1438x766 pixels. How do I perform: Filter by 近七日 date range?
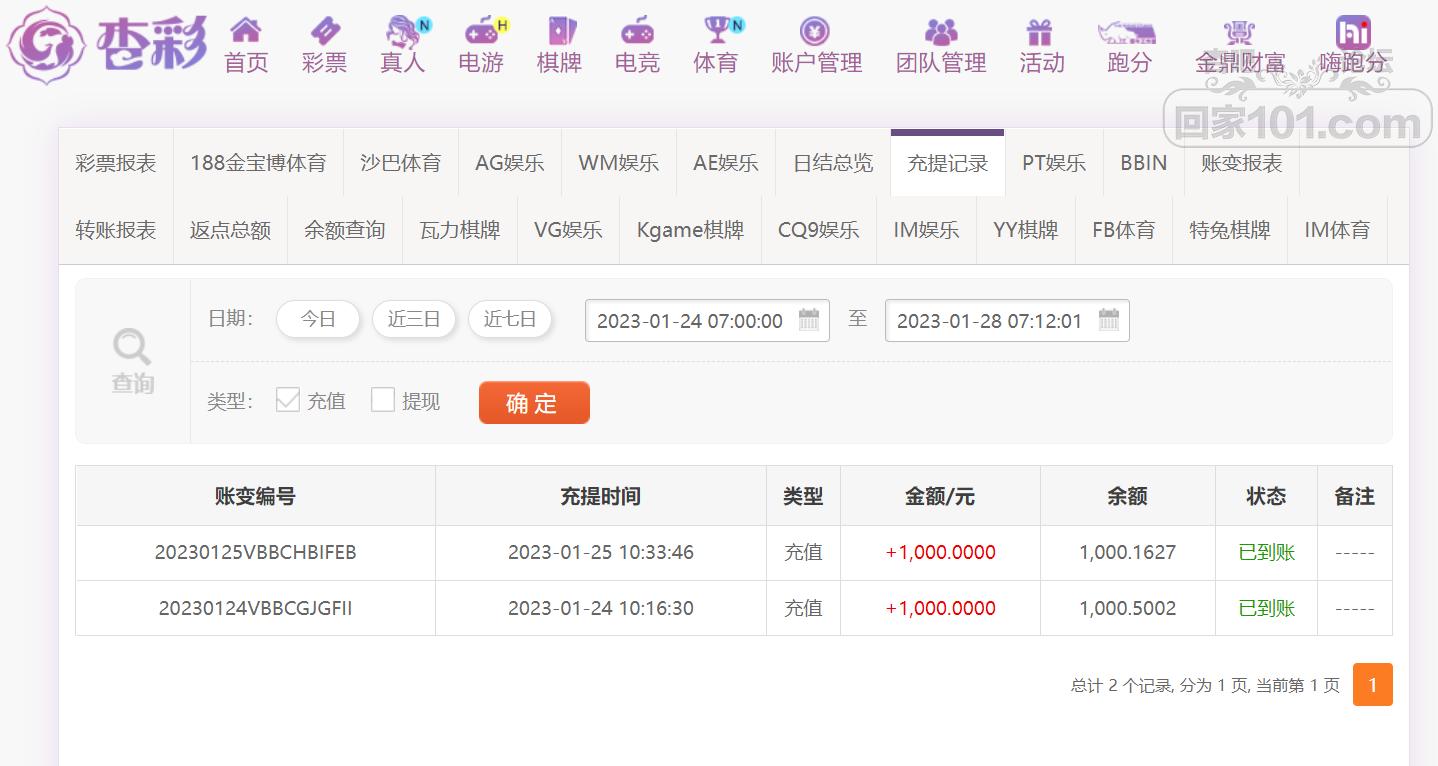tap(510, 320)
